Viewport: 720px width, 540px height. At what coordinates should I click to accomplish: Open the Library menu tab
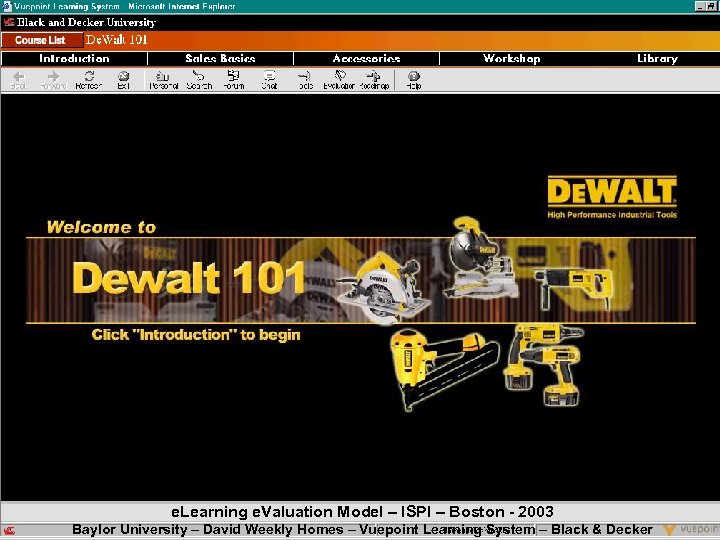coord(657,58)
